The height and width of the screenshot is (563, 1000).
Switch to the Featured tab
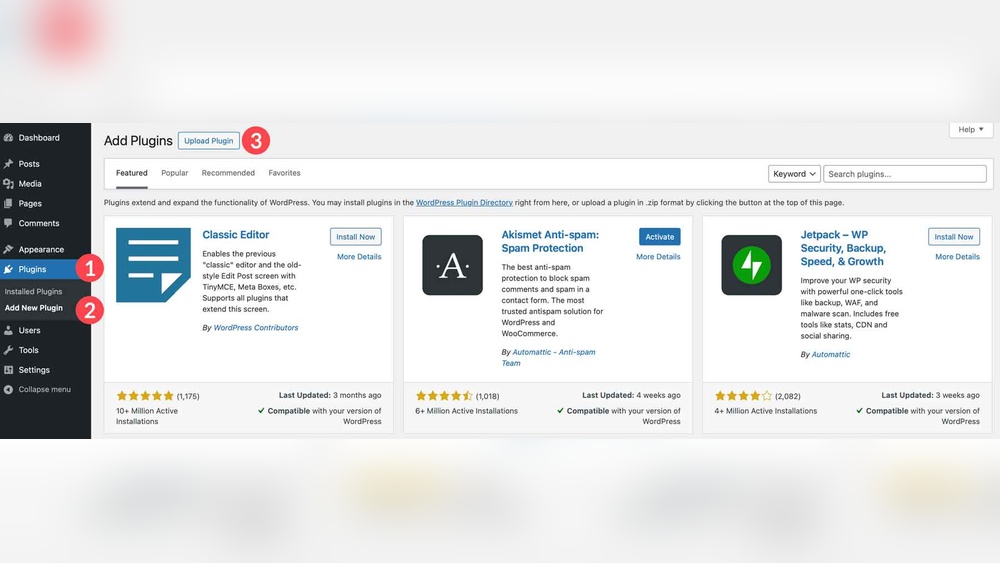pyautogui.click(x=131, y=173)
